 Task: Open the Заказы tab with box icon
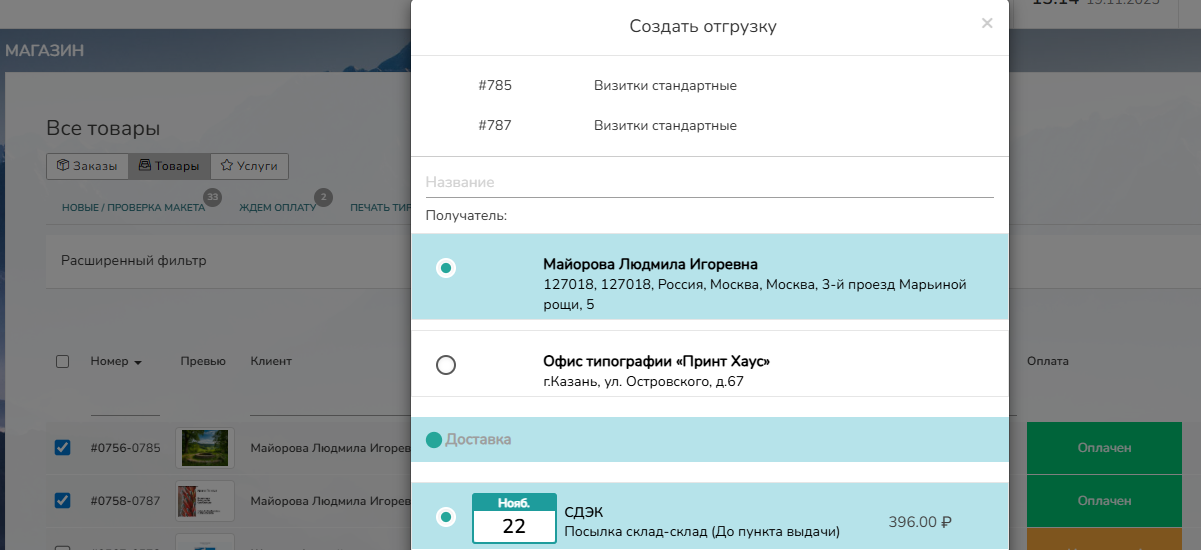click(x=87, y=166)
